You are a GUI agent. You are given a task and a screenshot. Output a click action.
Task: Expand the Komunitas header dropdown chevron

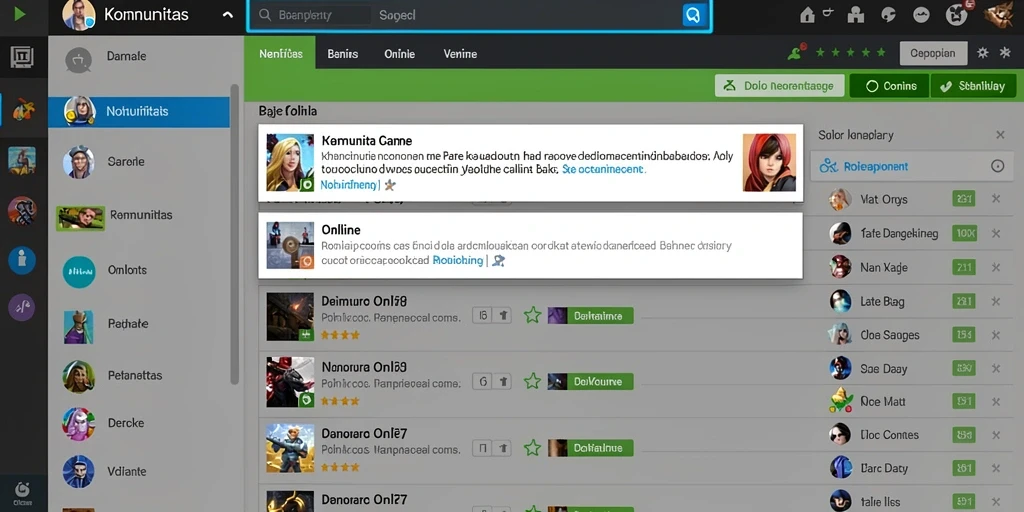(228, 14)
